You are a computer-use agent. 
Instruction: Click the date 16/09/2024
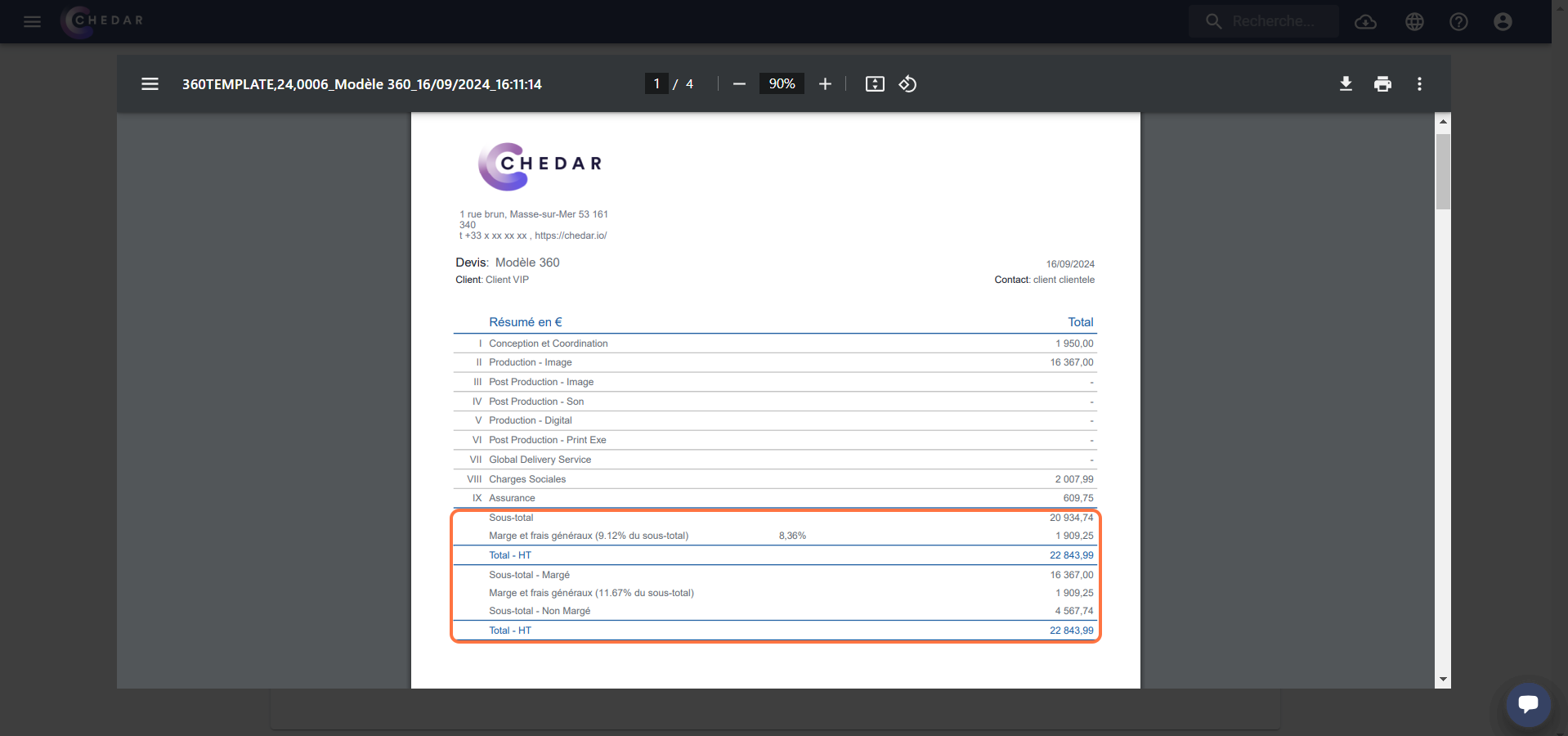tap(1070, 264)
